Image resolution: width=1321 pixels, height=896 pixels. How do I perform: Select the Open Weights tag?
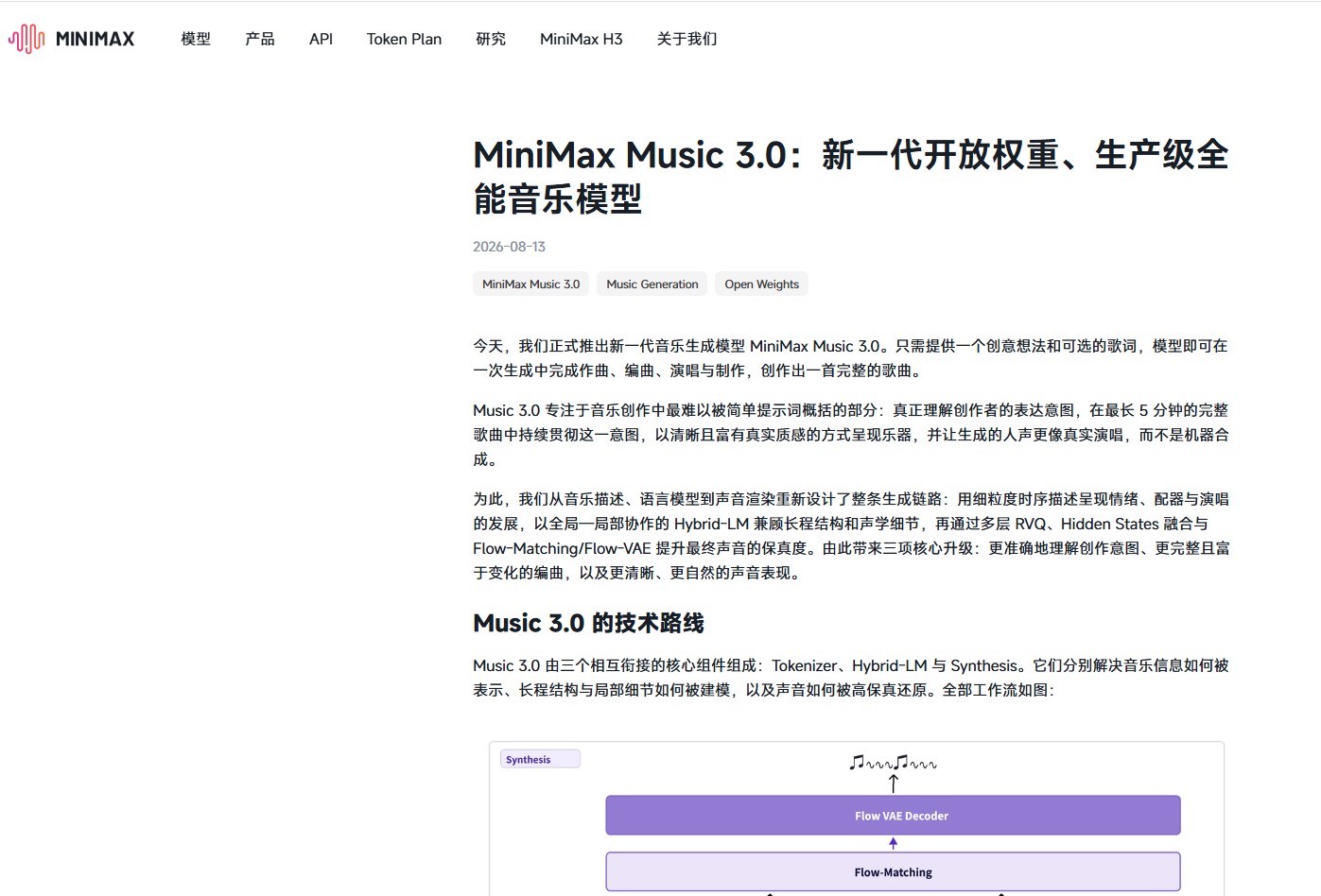pos(762,284)
